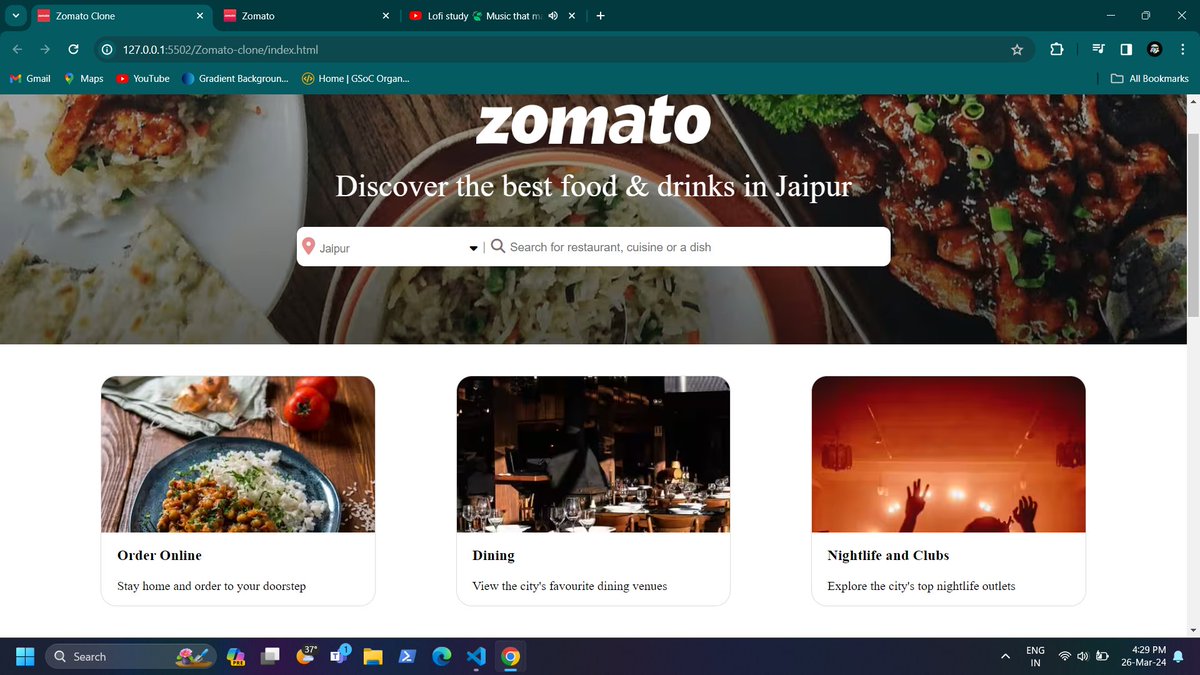The image size is (1200, 675).
Task: Click the magnifier icon in restaurant search
Action: 497,247
